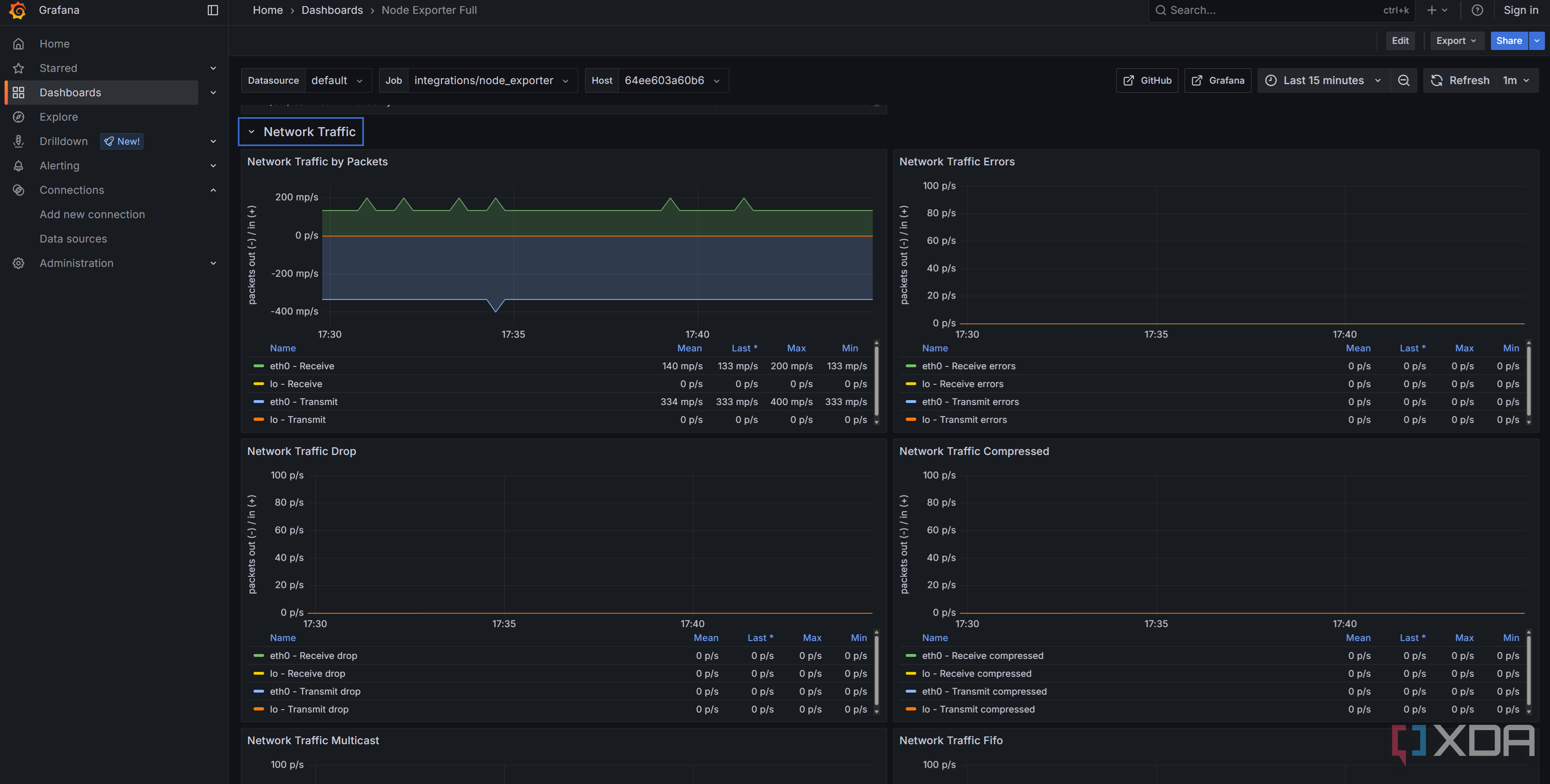Collapse the Network Traffic row

pyautogui.click(x=301, y=132)
